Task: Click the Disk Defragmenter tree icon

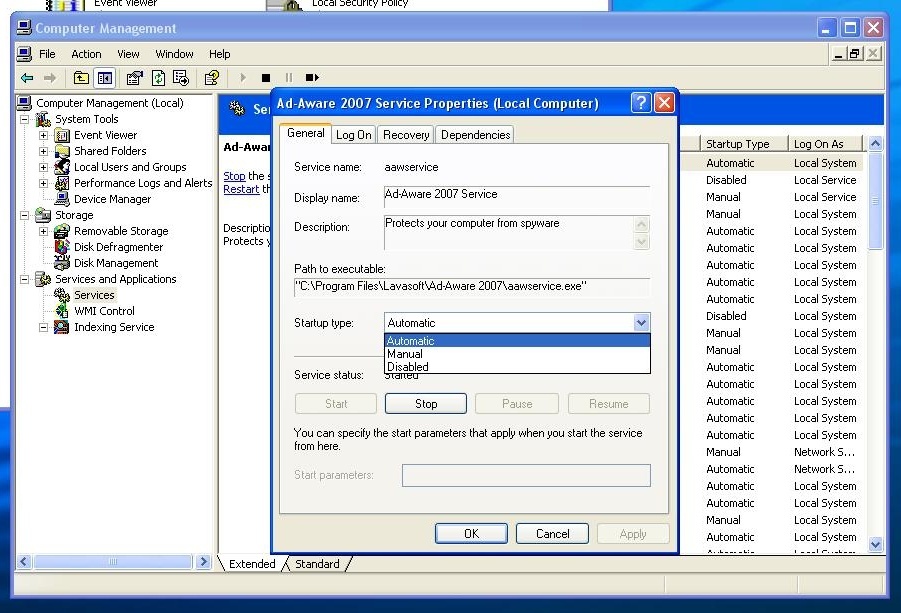Action: click(x=62, y=247)
